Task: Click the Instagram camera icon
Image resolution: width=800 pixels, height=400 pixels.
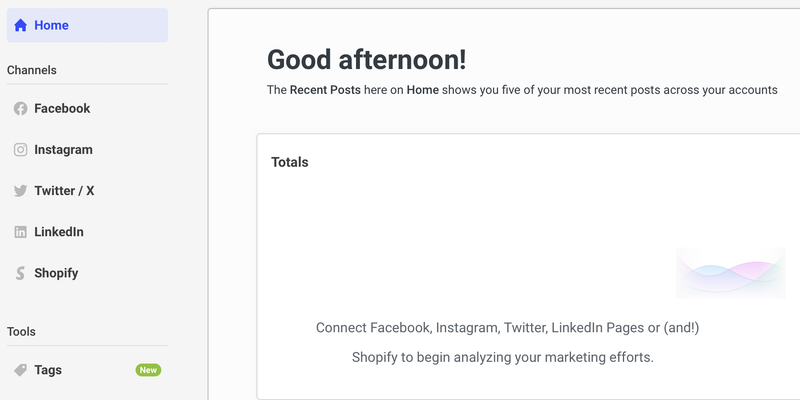Action: (x=20, y=150)
